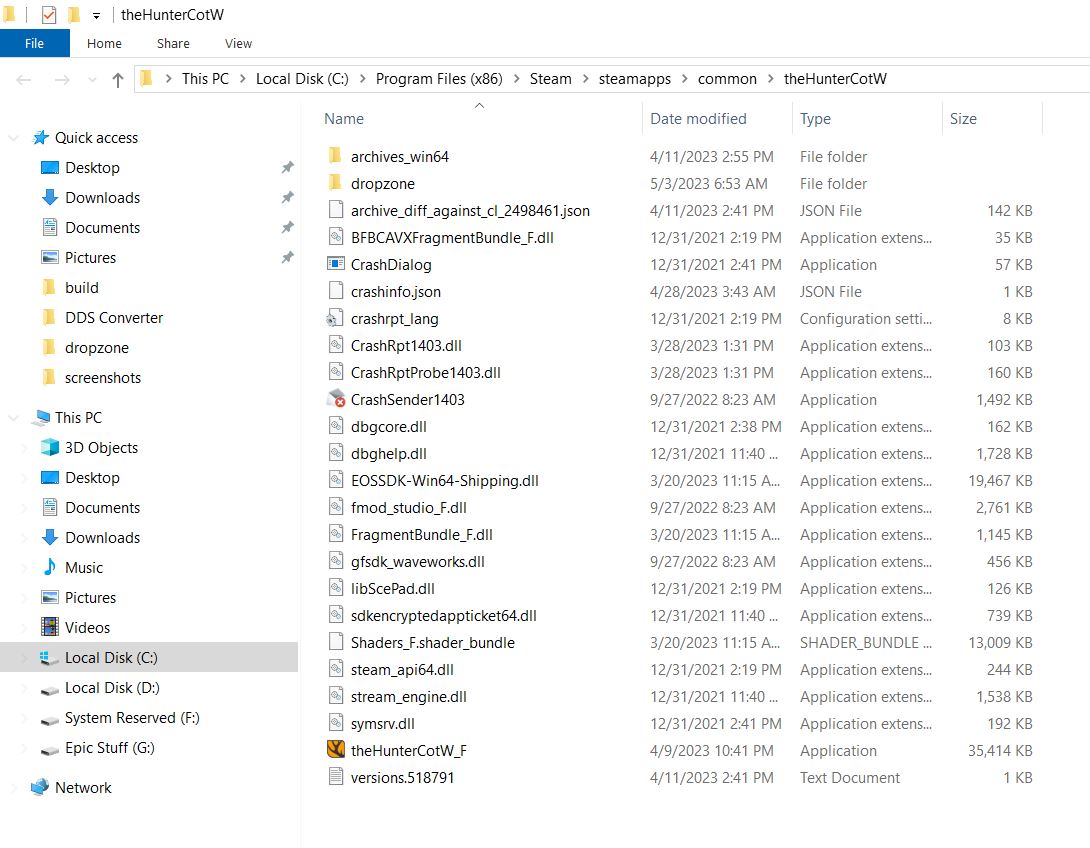Sort files by Size column header
Screen dimensions: 1090x848
pyautogui.click(x=993, y=118)
